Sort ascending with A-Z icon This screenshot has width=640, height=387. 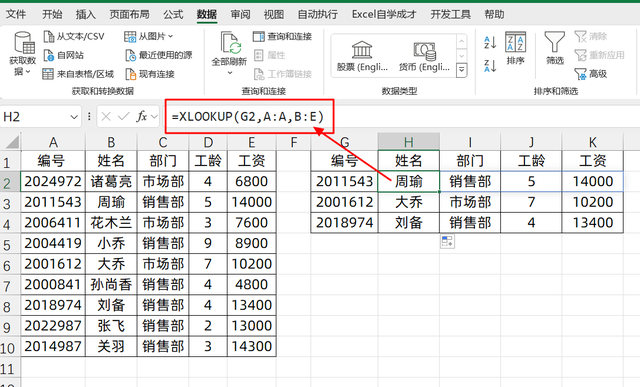pos(490,42)
